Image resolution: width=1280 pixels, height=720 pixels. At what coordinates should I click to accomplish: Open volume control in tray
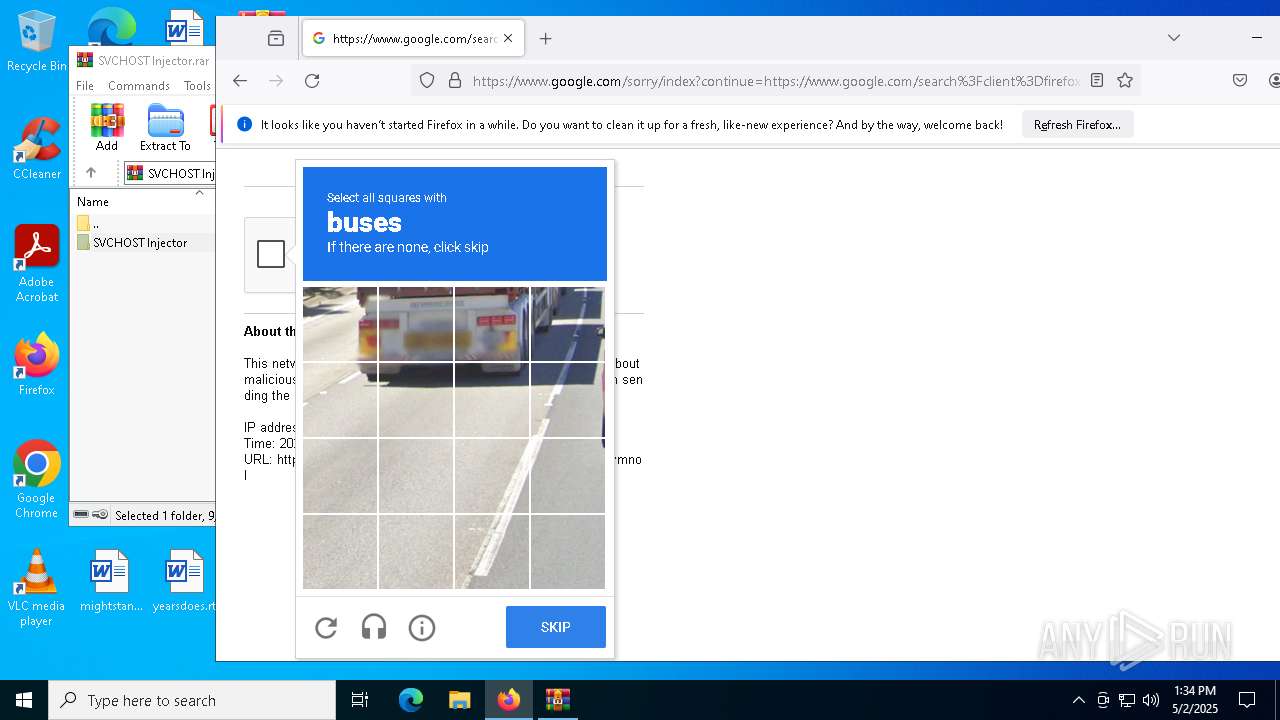point(1150,700)
